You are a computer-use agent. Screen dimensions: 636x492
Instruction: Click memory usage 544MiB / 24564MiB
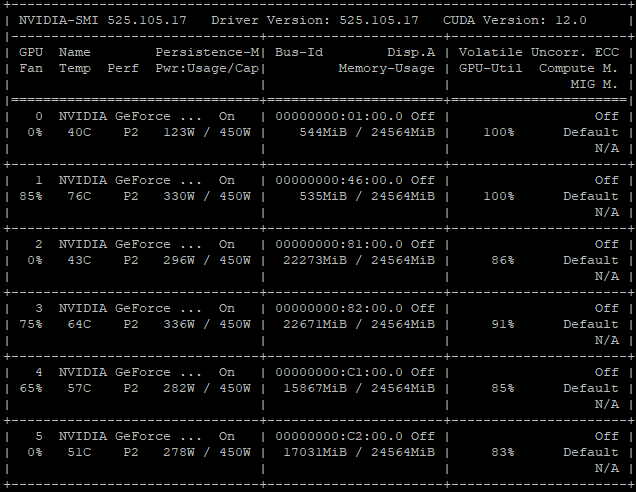click(x=367, y=132)
